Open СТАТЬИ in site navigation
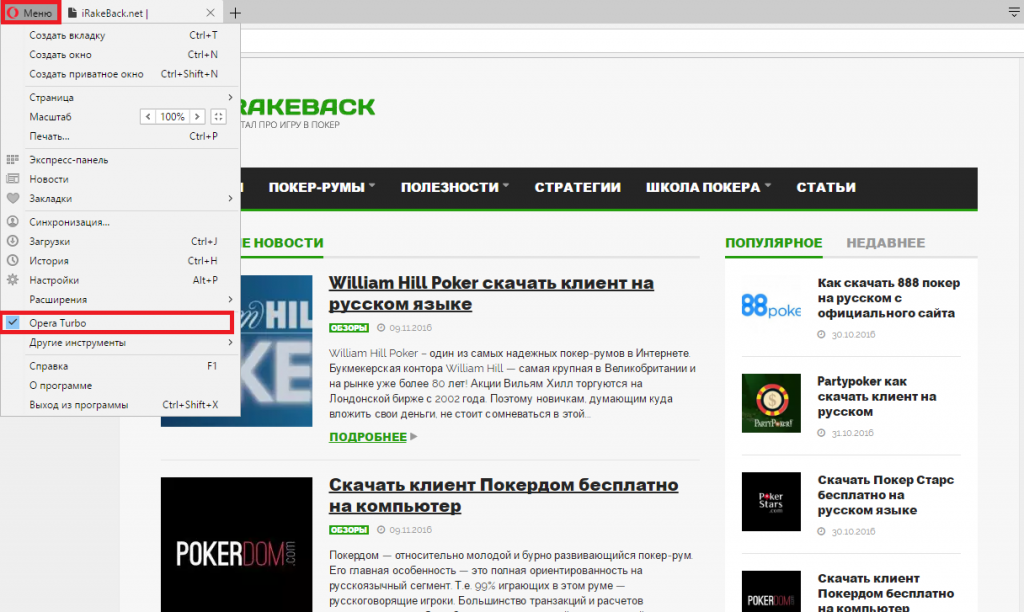Image resolution: width=1024 pixels, height=612 pixels. pos(826,187)
